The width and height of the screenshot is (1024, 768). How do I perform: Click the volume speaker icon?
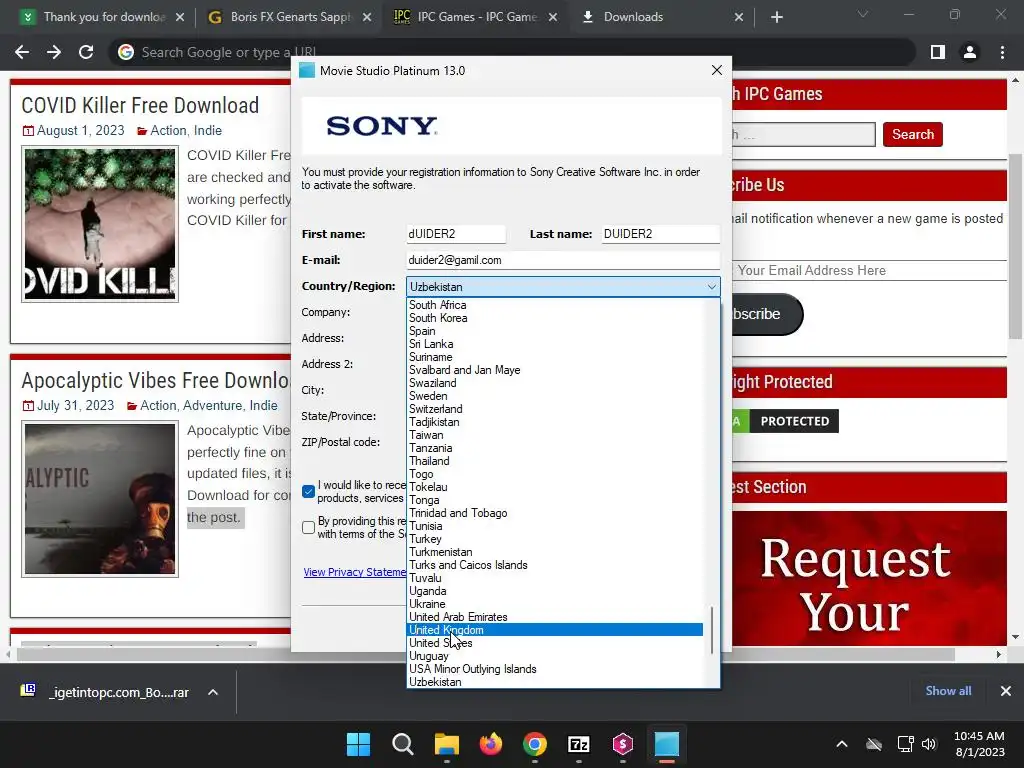929,744
